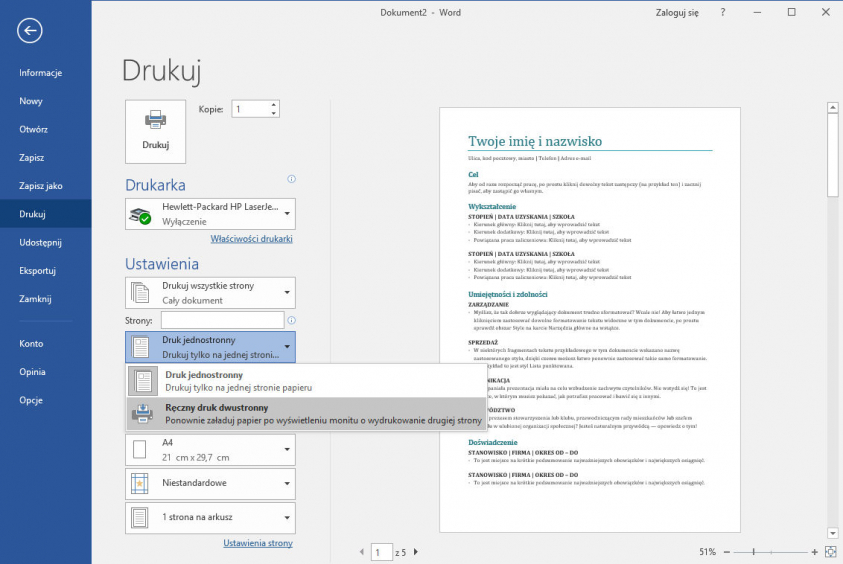Image resolution: width=843 pixels, height=564 pixels.
Task: Open the A4 paper size dropdown
Action: coord(210,450)
